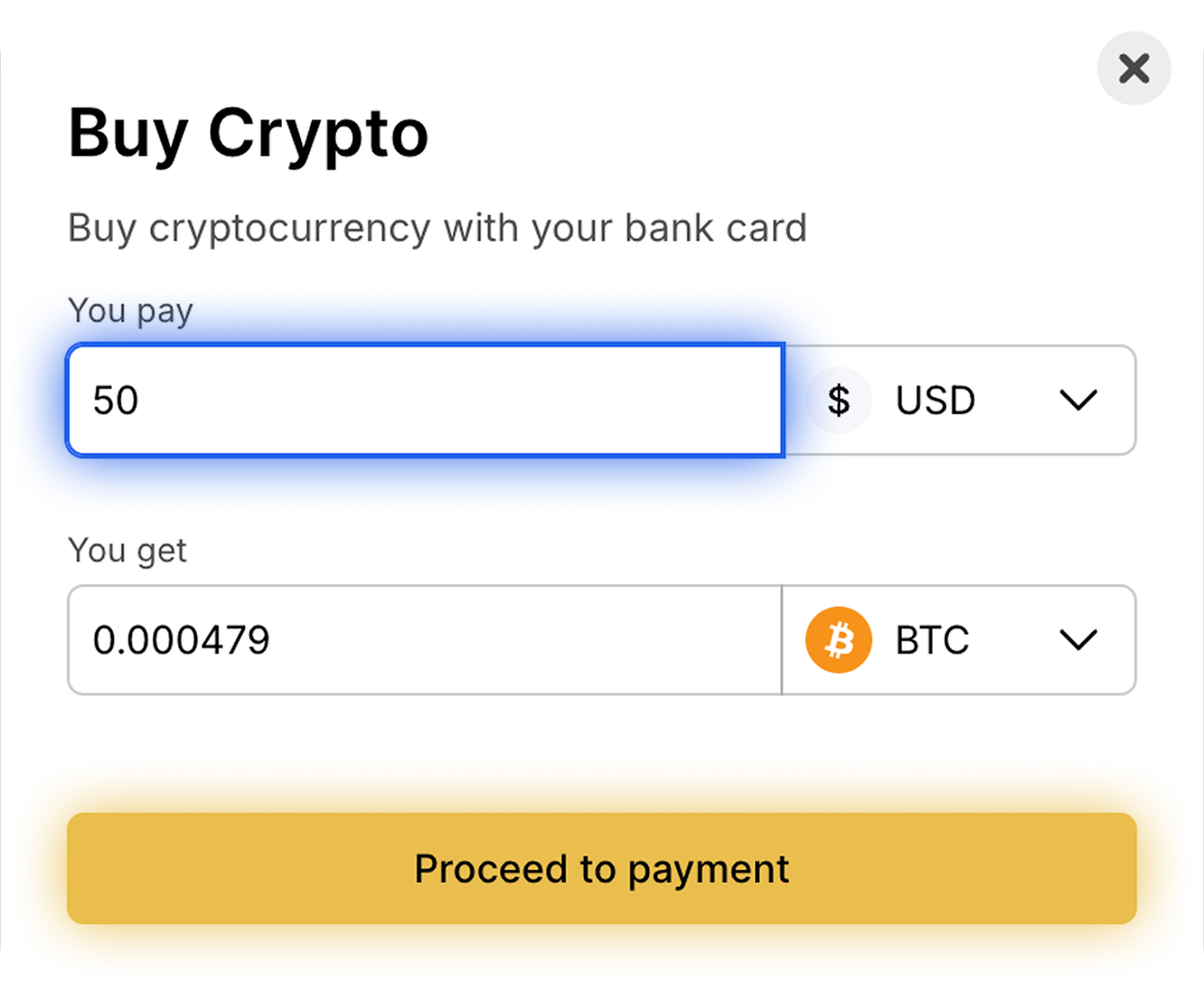Click empty space inside the pay field

coord(527,400)
